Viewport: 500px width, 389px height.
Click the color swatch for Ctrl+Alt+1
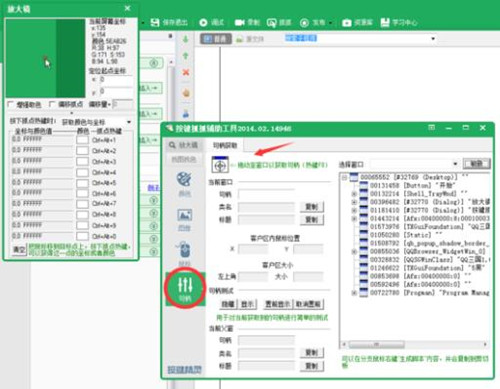82,140
